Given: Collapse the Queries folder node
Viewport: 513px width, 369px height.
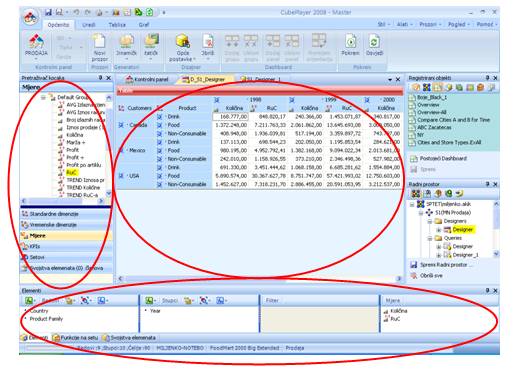Looking at the screenshot, I should [430, 238].
